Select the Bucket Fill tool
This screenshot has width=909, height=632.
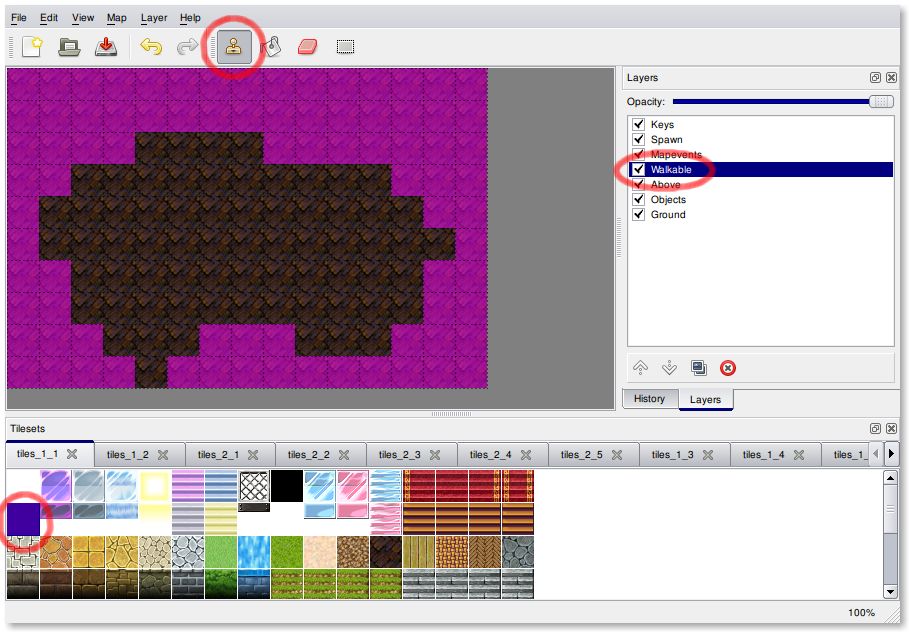click(271, 47)
